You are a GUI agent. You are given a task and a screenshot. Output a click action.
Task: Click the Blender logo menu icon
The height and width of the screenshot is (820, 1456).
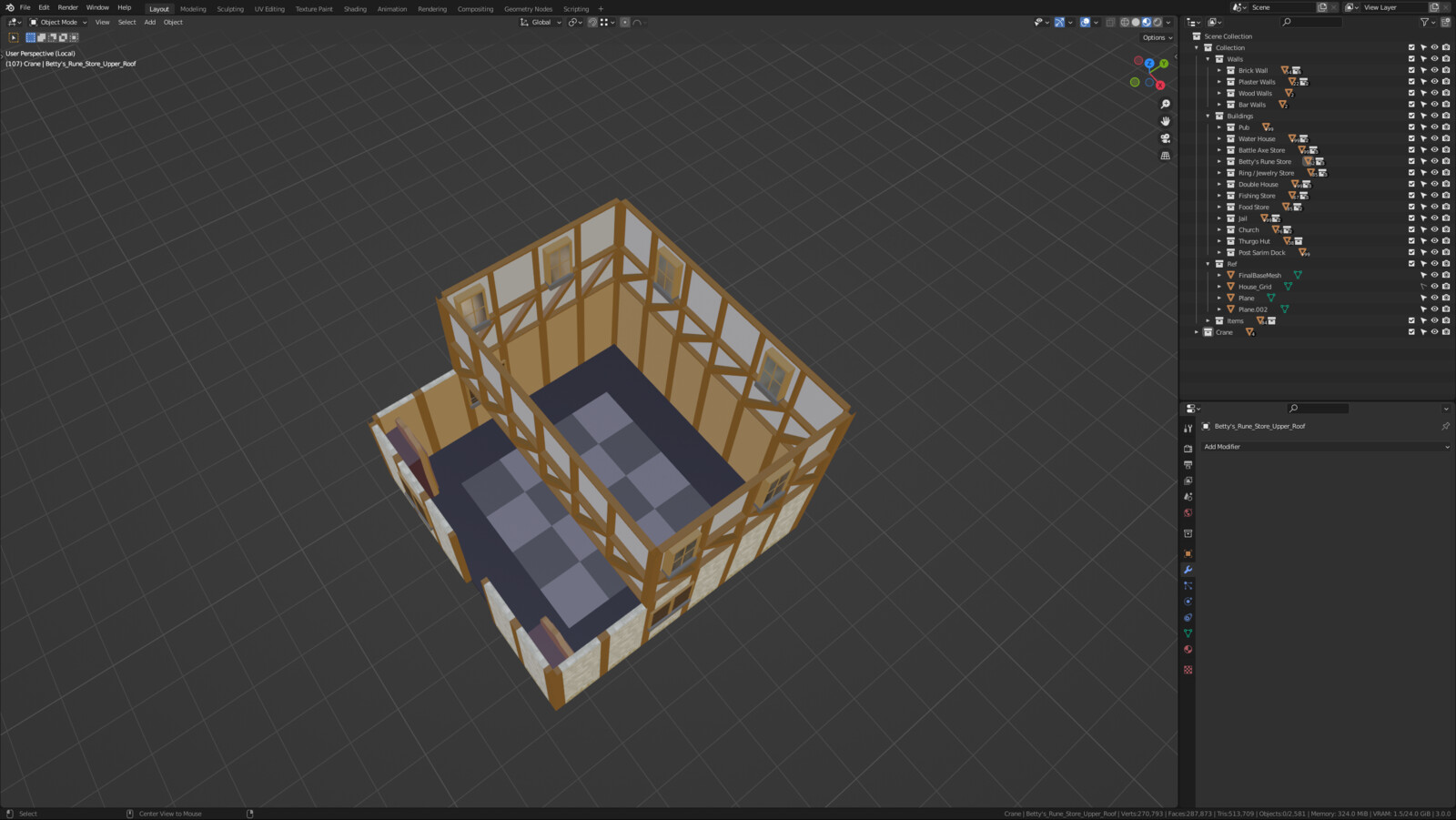pyautogui.click(x=9, y=7)
